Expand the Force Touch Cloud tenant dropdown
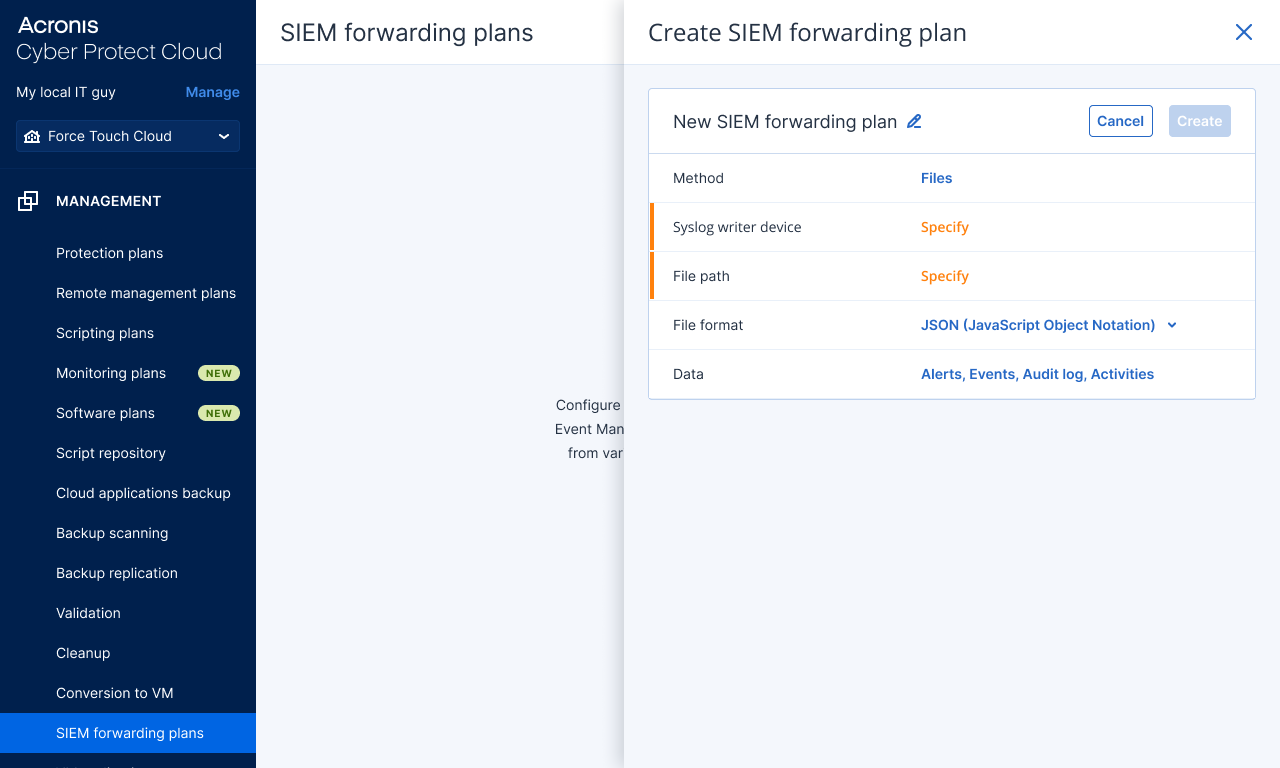The image size is (1280, 768). (x=224, y=136)
